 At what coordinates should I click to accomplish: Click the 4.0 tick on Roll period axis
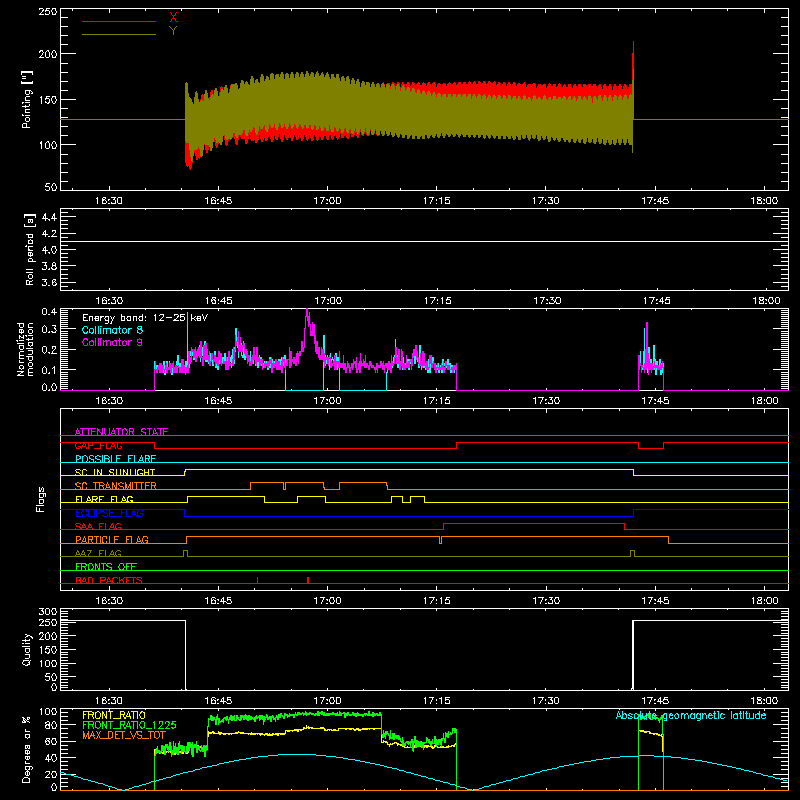click(x=48, y=250)
